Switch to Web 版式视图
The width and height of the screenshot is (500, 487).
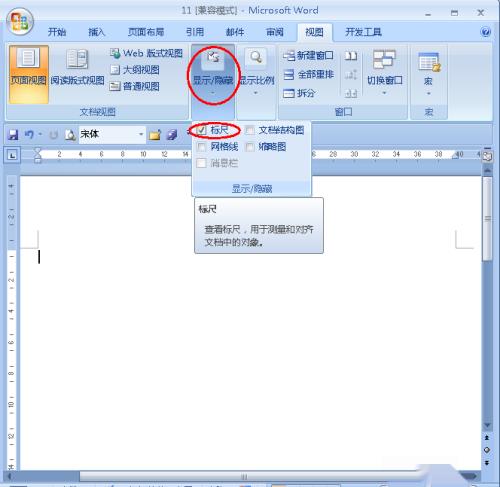[146, 53]
